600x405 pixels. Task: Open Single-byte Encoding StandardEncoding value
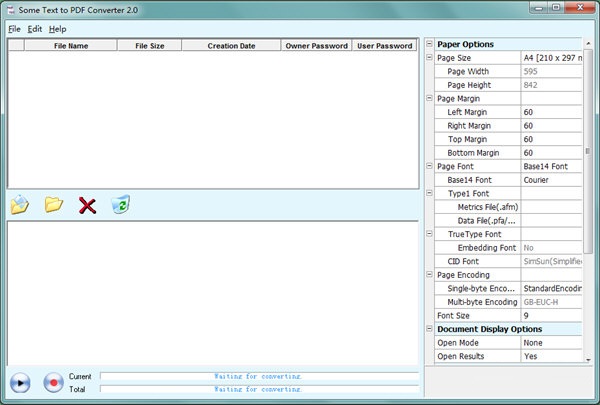(x=551, y=289)
